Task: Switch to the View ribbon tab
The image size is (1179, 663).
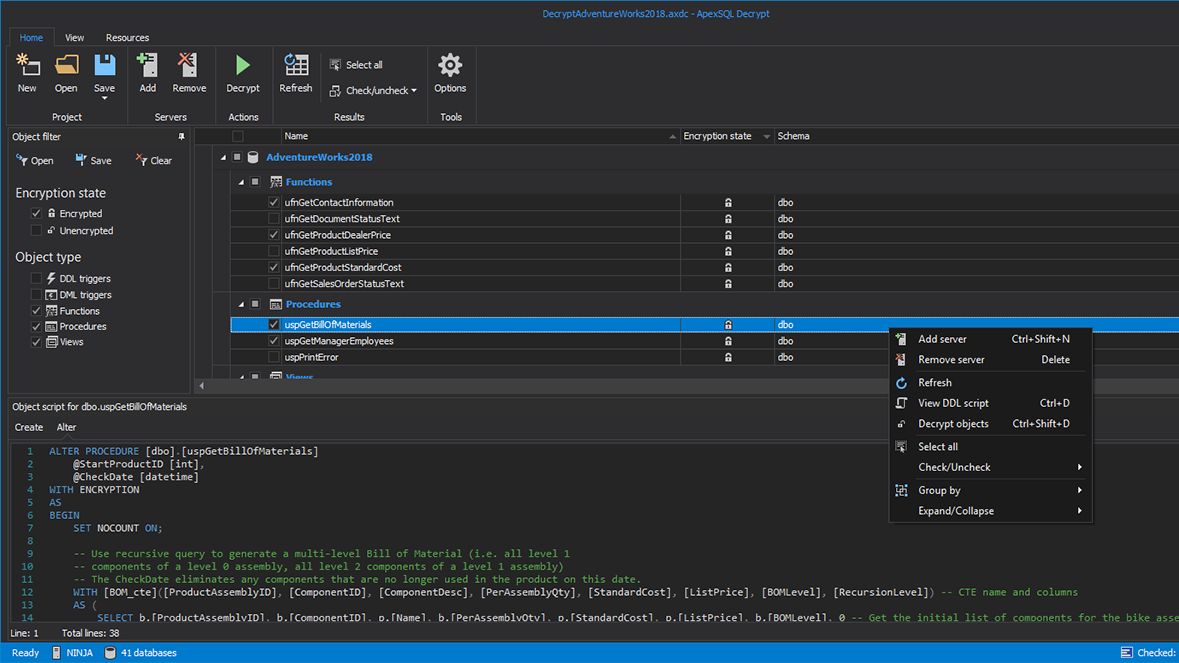Action: pos(74,38)
